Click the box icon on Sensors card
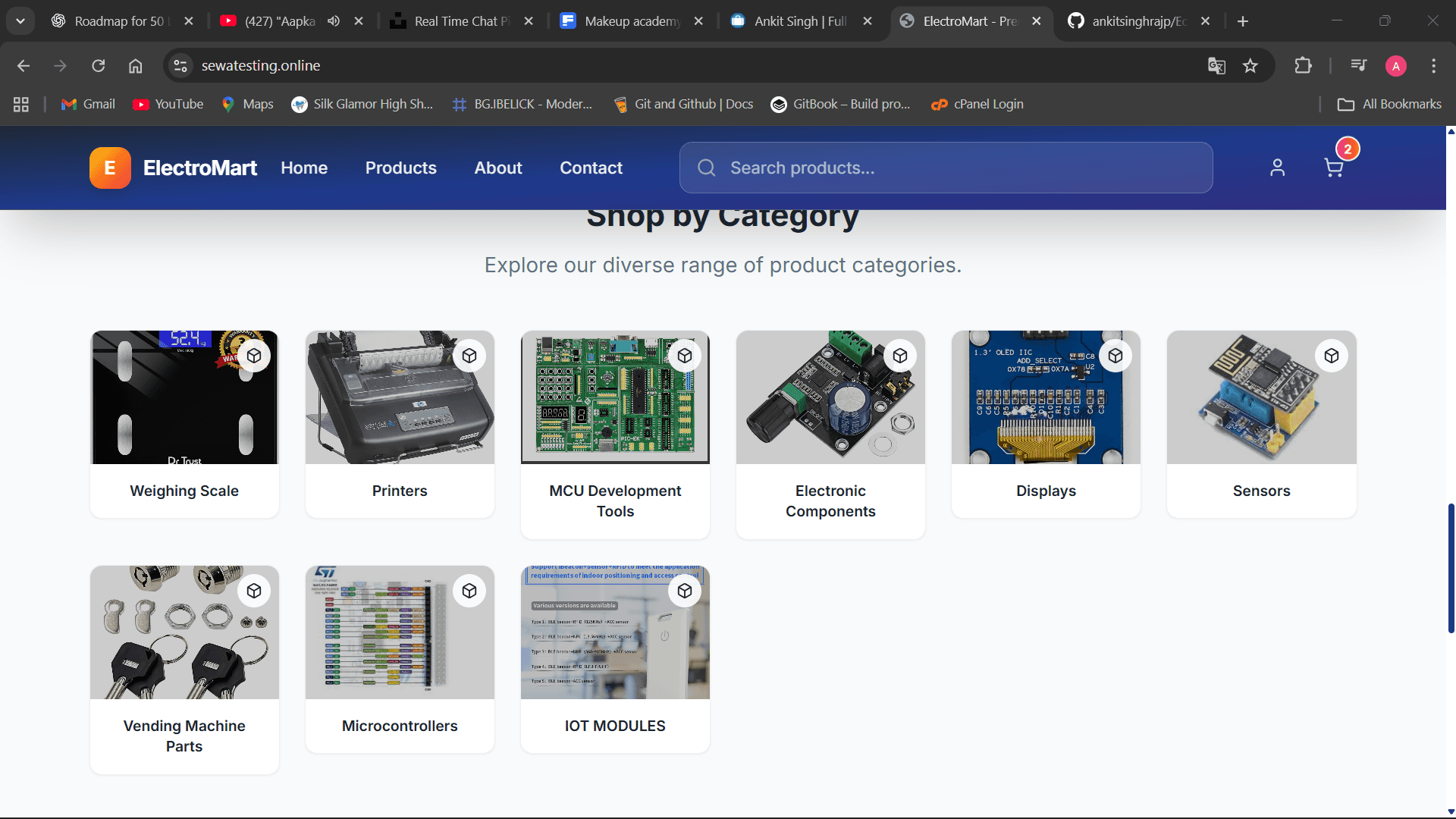The height and width of the screenshot is (819, 1456). pyautogui.click(x=1332, y=356)
